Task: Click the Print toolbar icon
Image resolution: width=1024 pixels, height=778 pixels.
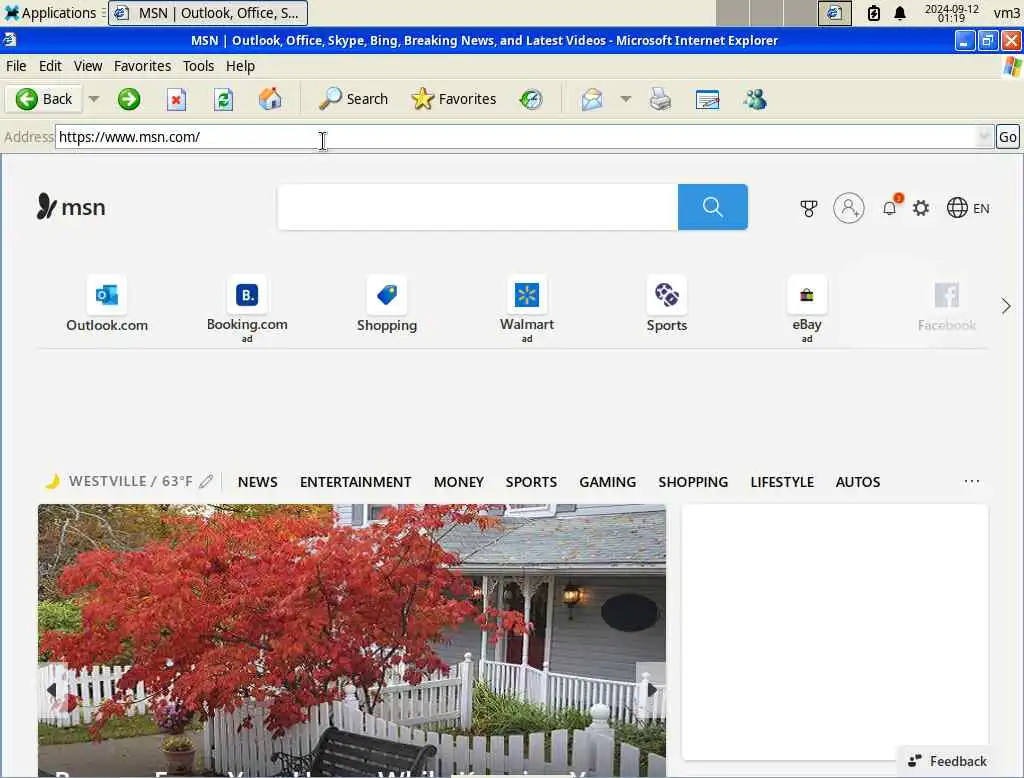Action: click(660, 99)
